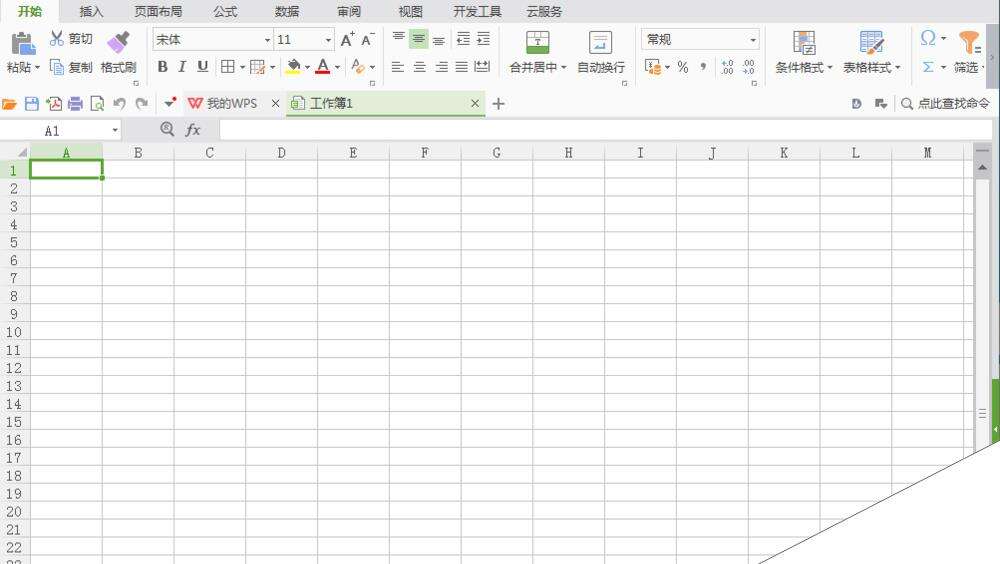
Task: Select the Format Painter brush
Action: coord(118,42)
